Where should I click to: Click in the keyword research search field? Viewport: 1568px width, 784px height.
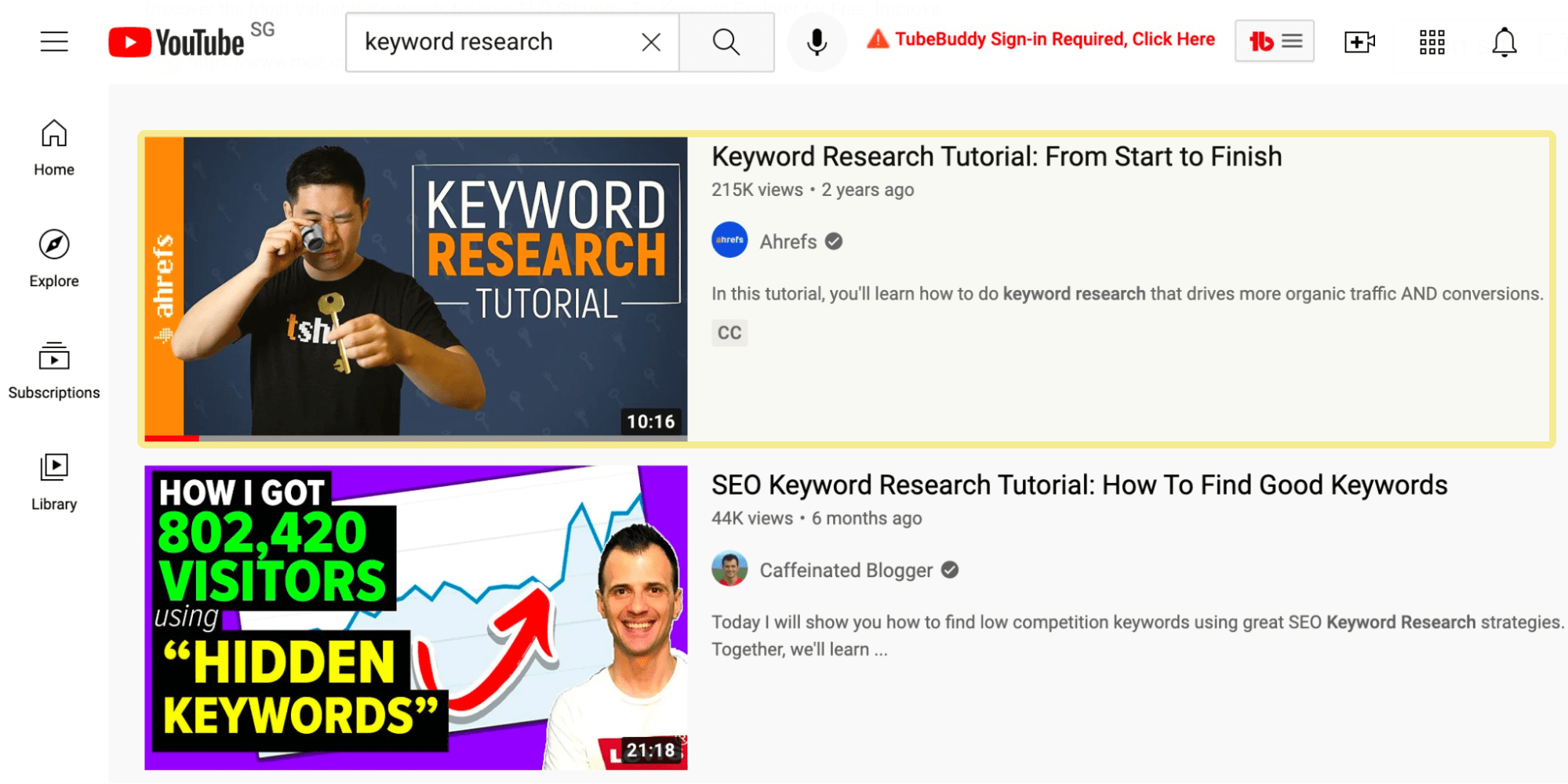(494, 42)
